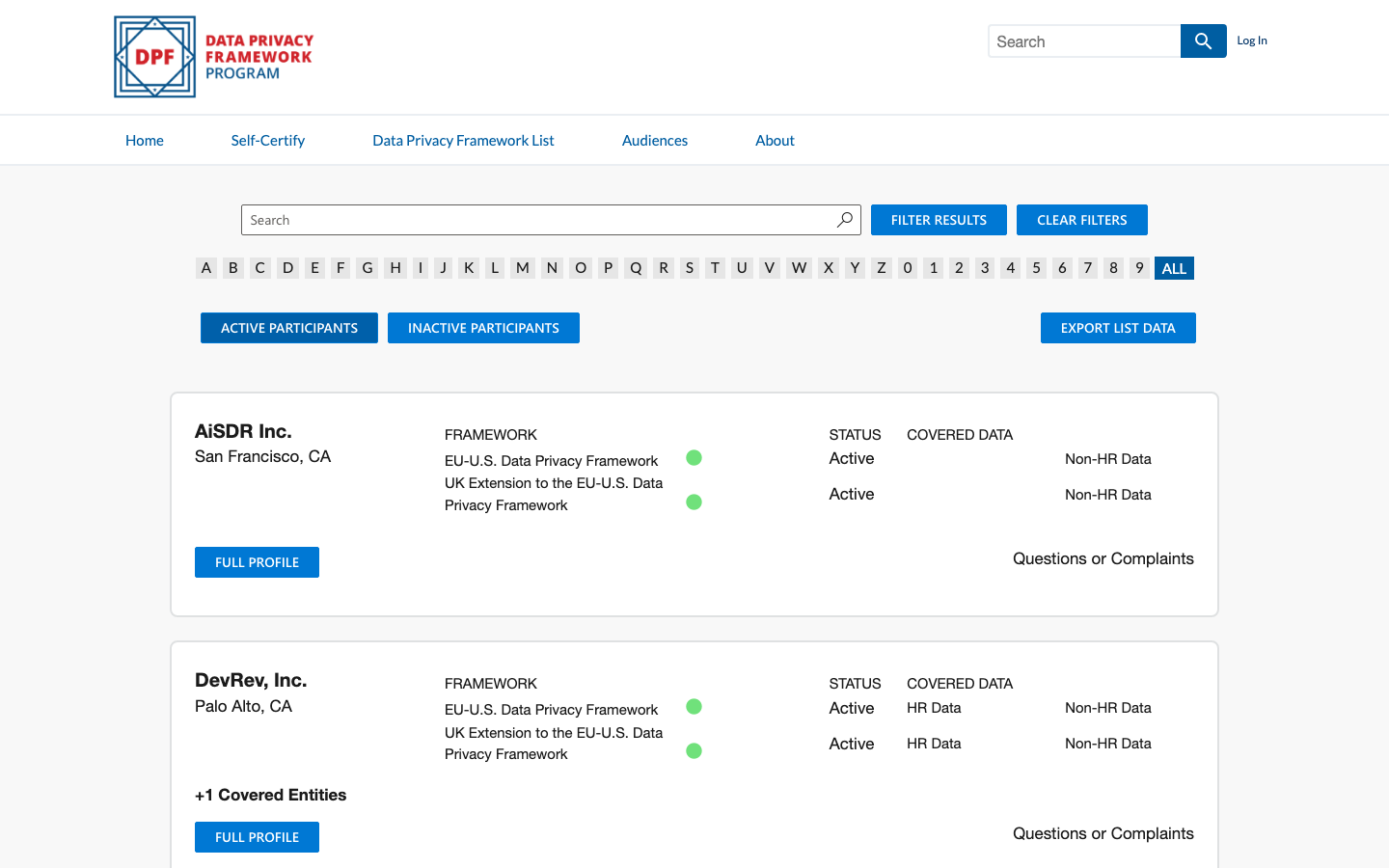Filter participants starting with digit 8
Image resolution: width=1389 pixels, height=868 pixels.
coord(1114,268)
